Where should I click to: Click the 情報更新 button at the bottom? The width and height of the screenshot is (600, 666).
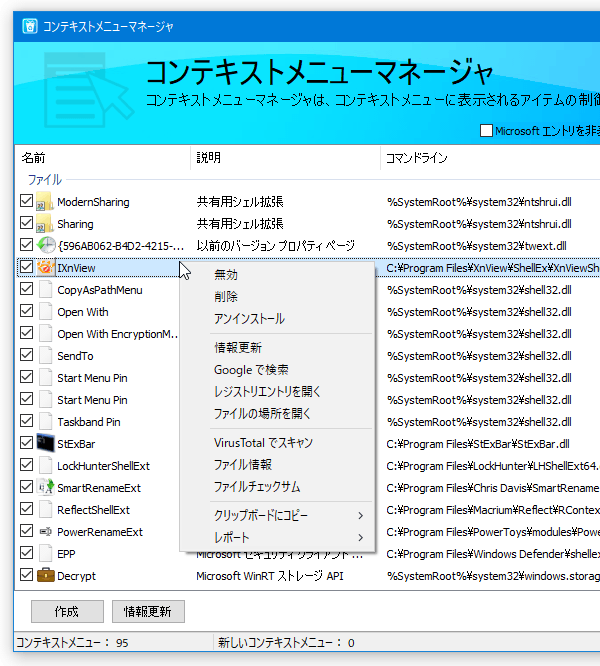coord(148,611)
